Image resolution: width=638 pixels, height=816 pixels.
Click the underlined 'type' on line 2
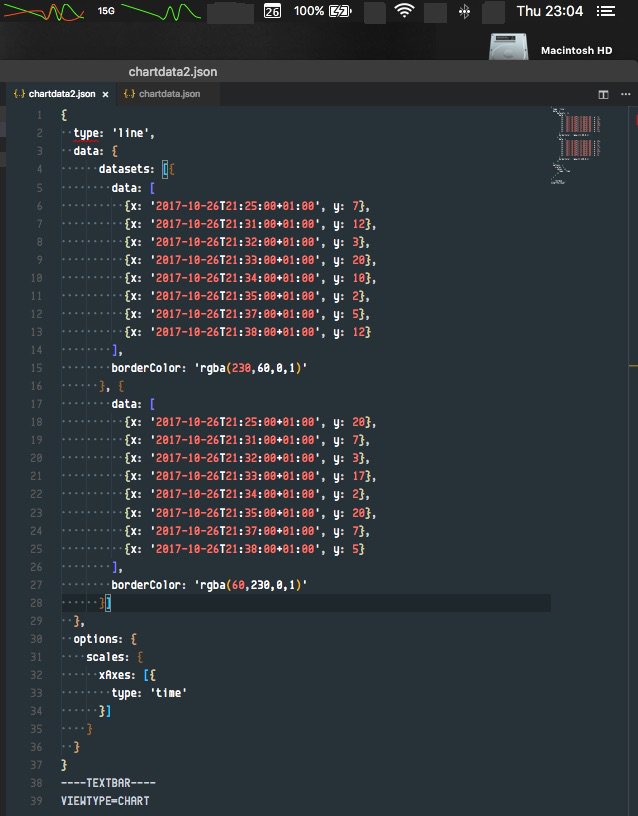point(85,133)
